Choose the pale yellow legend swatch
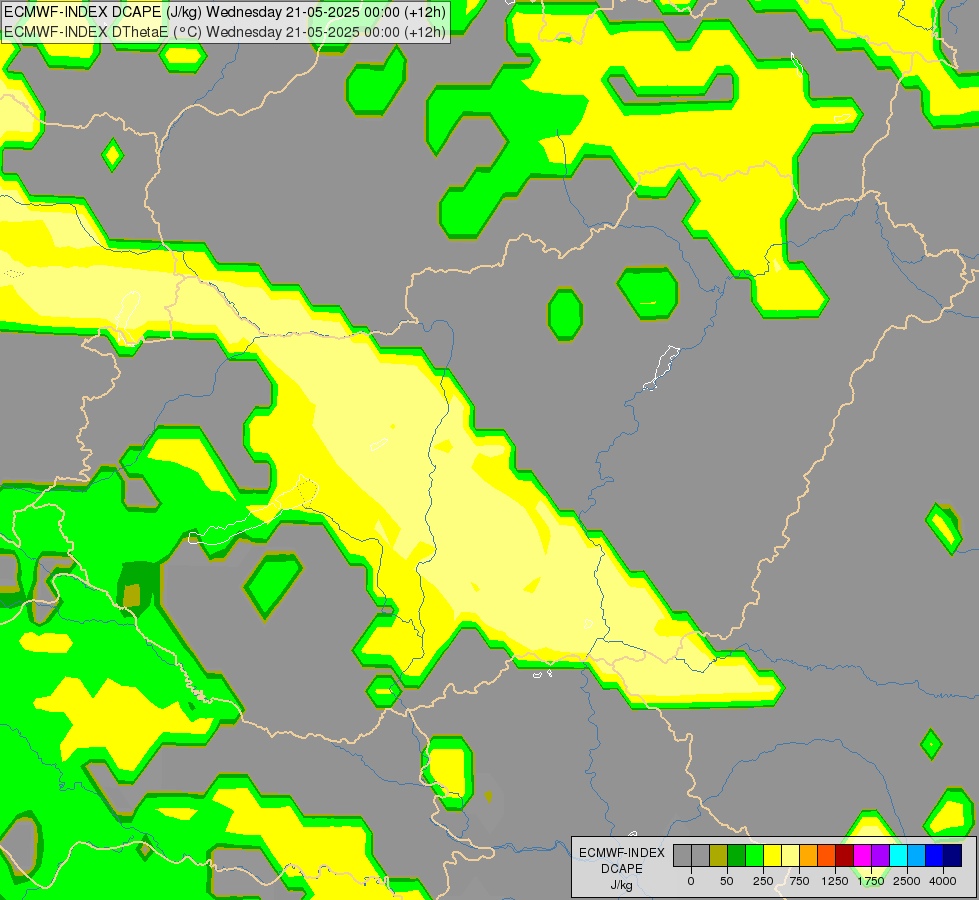 click(x=790, y=855)
